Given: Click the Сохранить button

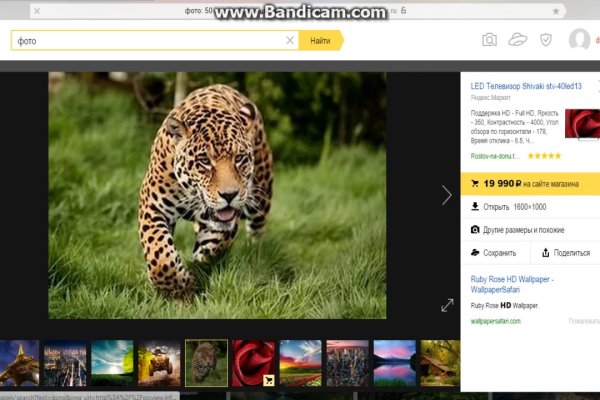Looking at the screenshot, I should pos(494,253).
